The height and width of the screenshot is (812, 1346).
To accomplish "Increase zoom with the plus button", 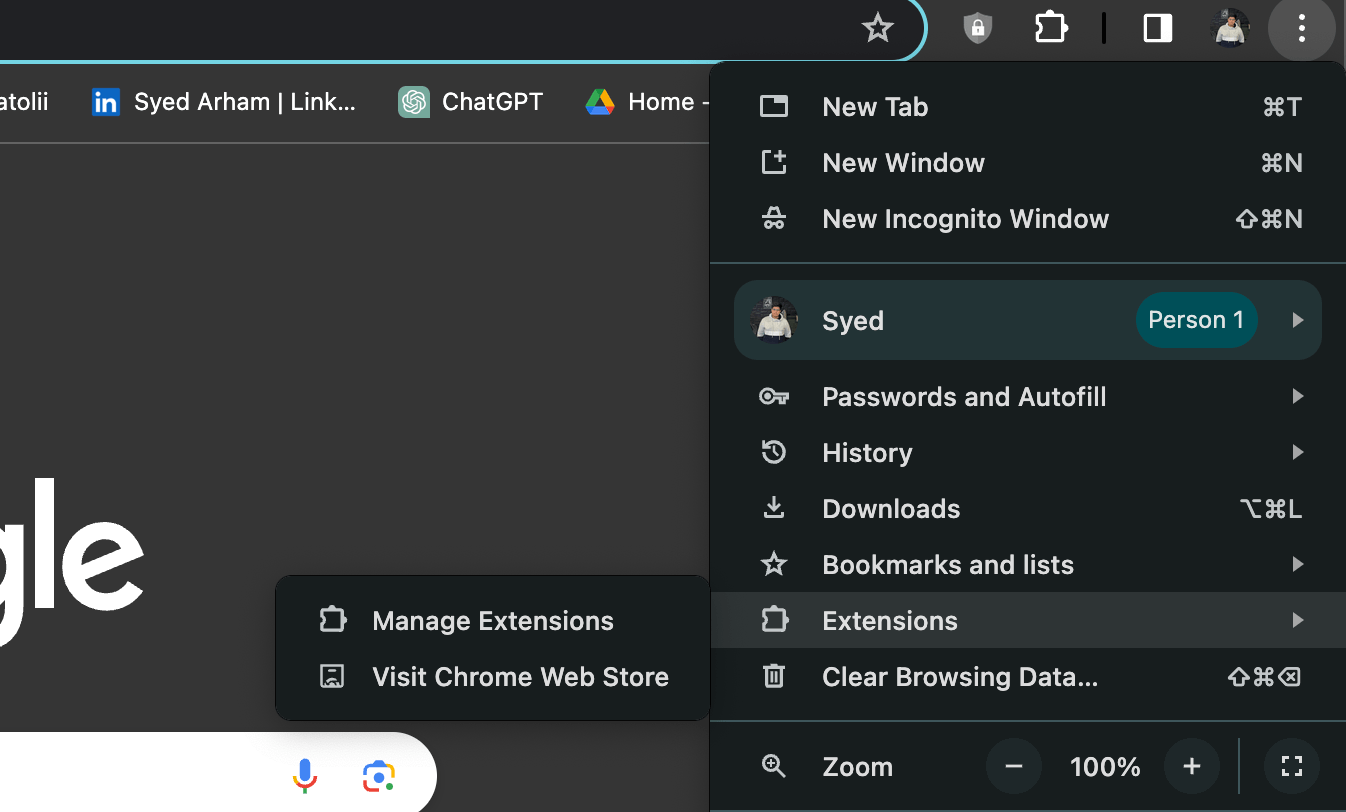I will tap(1191, 767).
